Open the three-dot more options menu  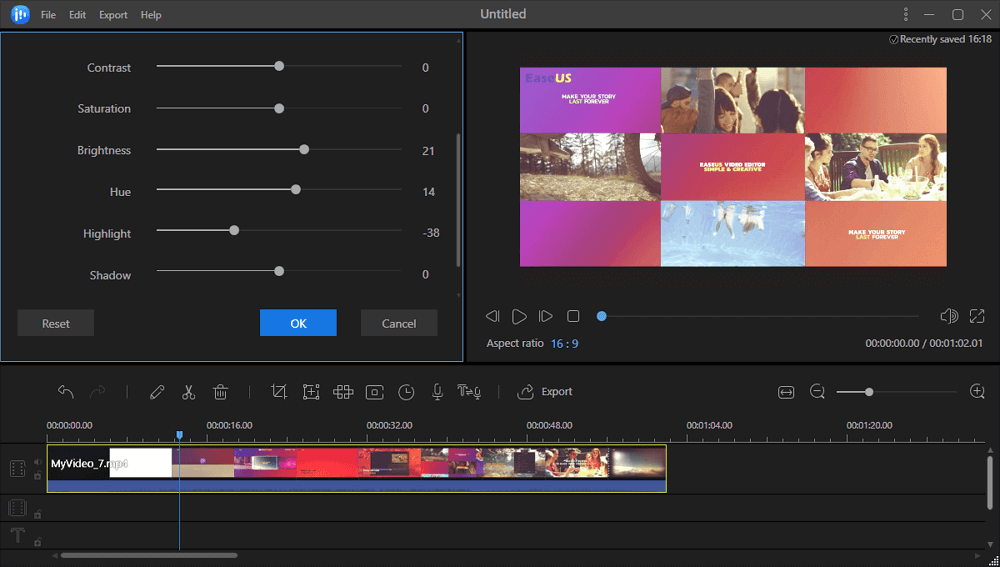906,15
